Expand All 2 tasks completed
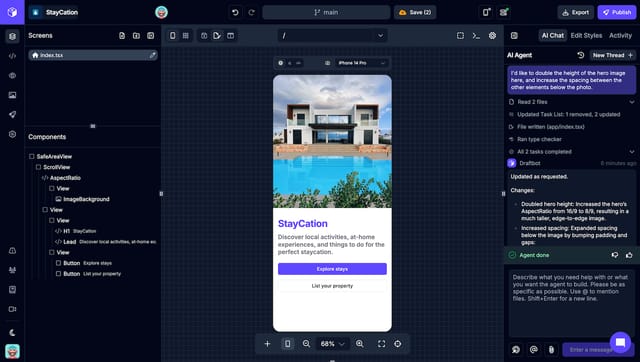The width and height of the screenshot is (640, 362). point(572,152)
